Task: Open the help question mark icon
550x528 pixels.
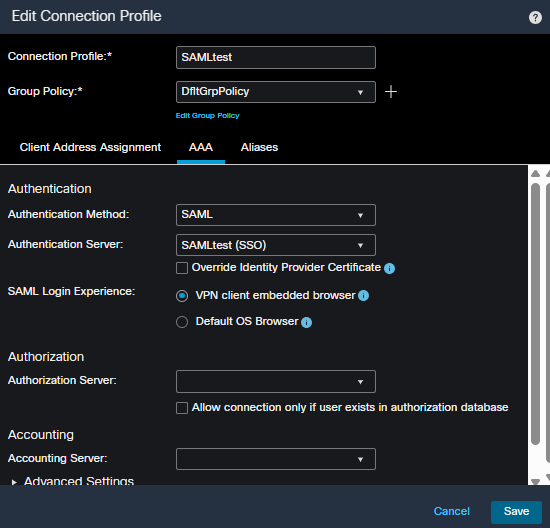Action: coord(535,17)
